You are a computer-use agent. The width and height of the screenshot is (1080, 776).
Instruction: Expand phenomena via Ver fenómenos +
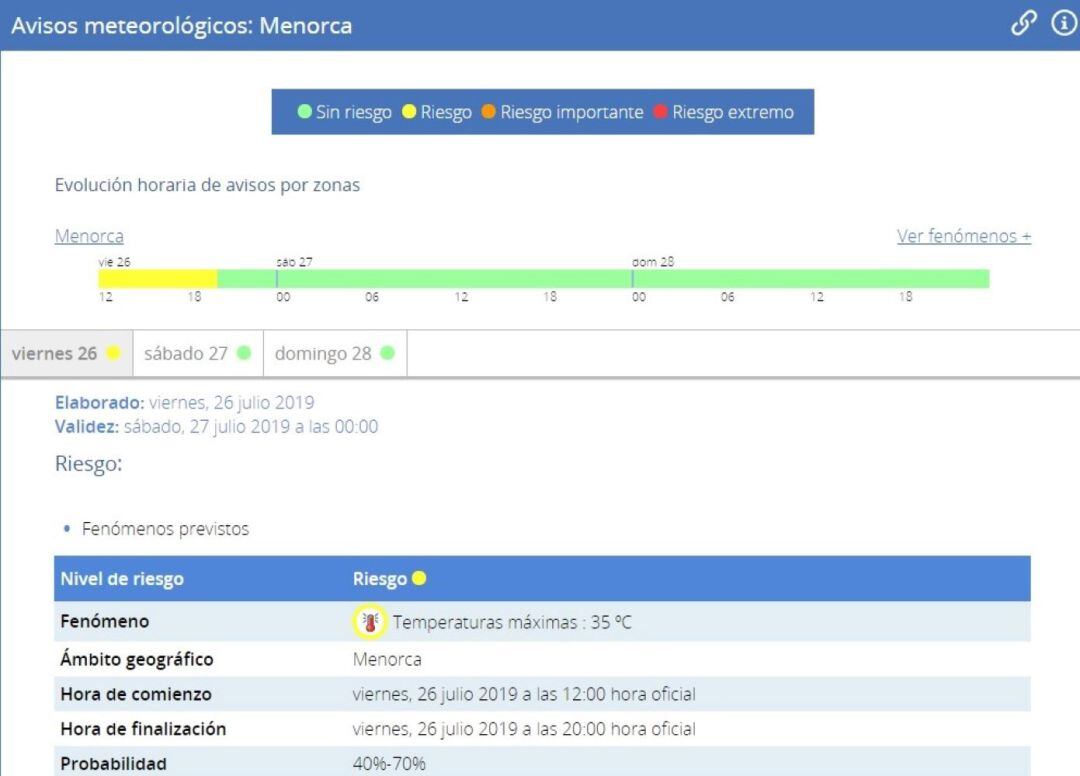point(965,236)
